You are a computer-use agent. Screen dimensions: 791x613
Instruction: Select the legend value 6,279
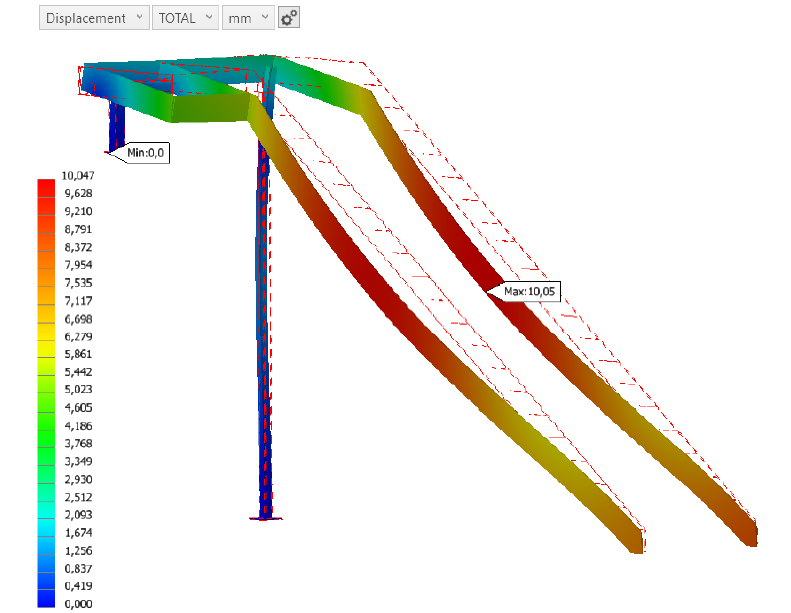78,337
